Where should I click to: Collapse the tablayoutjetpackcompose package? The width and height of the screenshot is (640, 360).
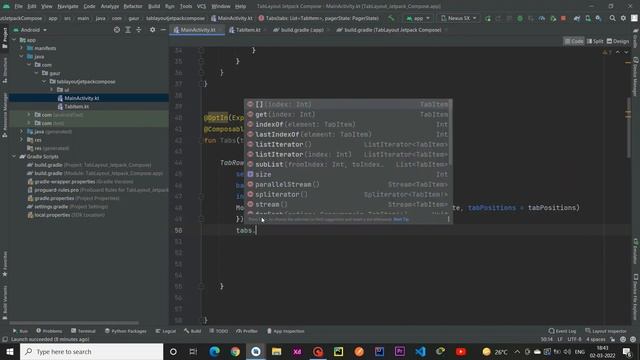point(44,82)
